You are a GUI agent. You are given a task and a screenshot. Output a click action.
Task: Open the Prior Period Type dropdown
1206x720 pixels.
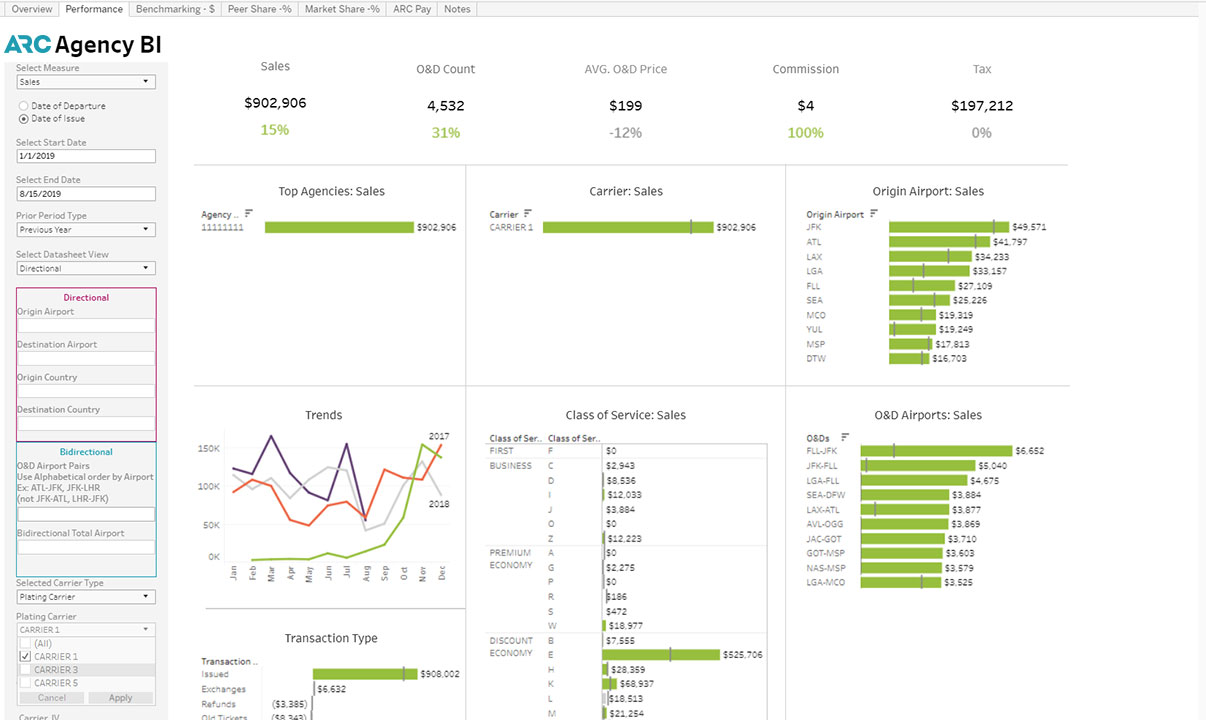(85, 230)
